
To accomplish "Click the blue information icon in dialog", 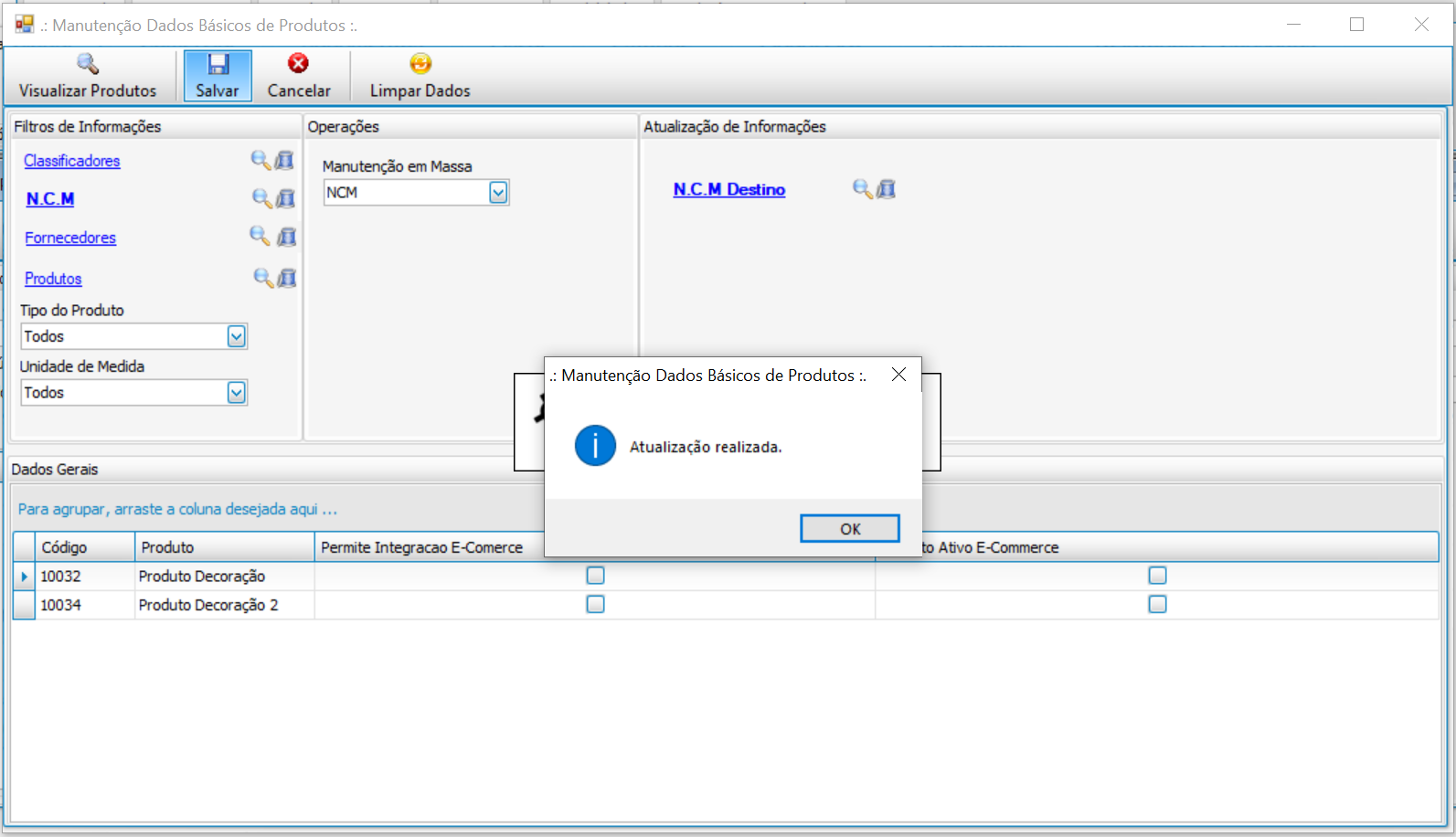I will [595, 446].
